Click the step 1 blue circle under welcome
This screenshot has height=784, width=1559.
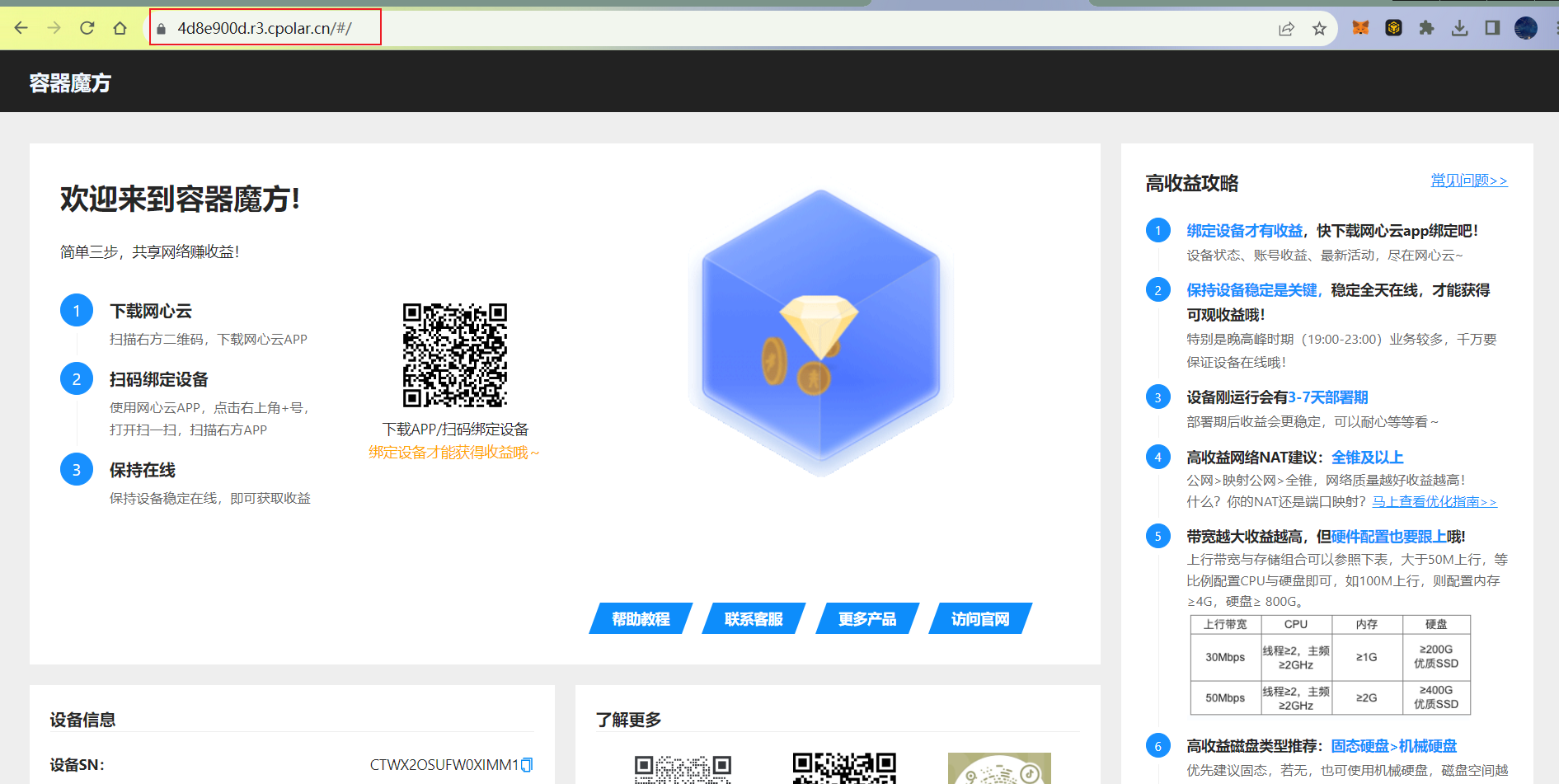(77, 311)
